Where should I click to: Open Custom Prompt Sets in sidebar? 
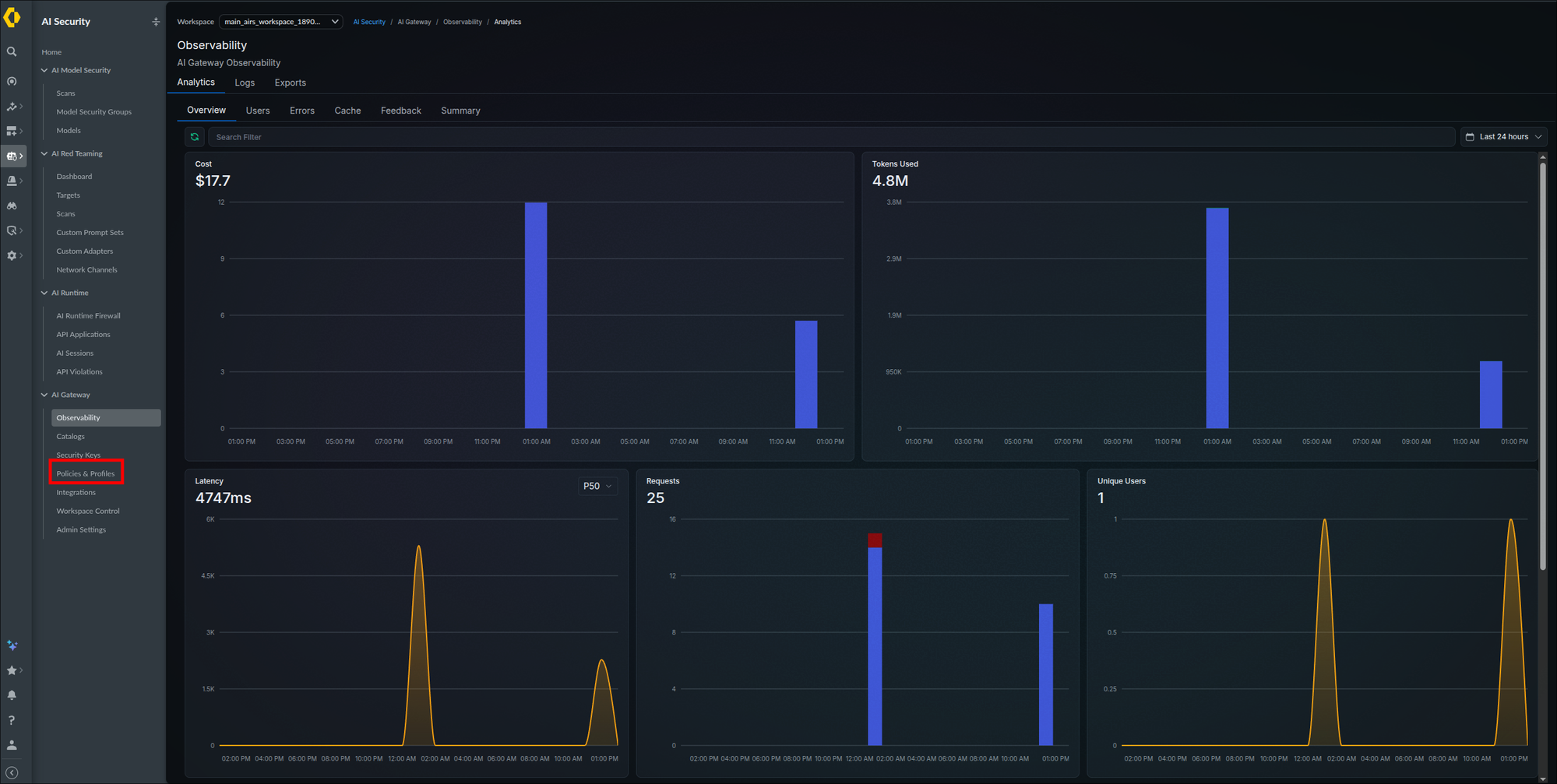90,233
